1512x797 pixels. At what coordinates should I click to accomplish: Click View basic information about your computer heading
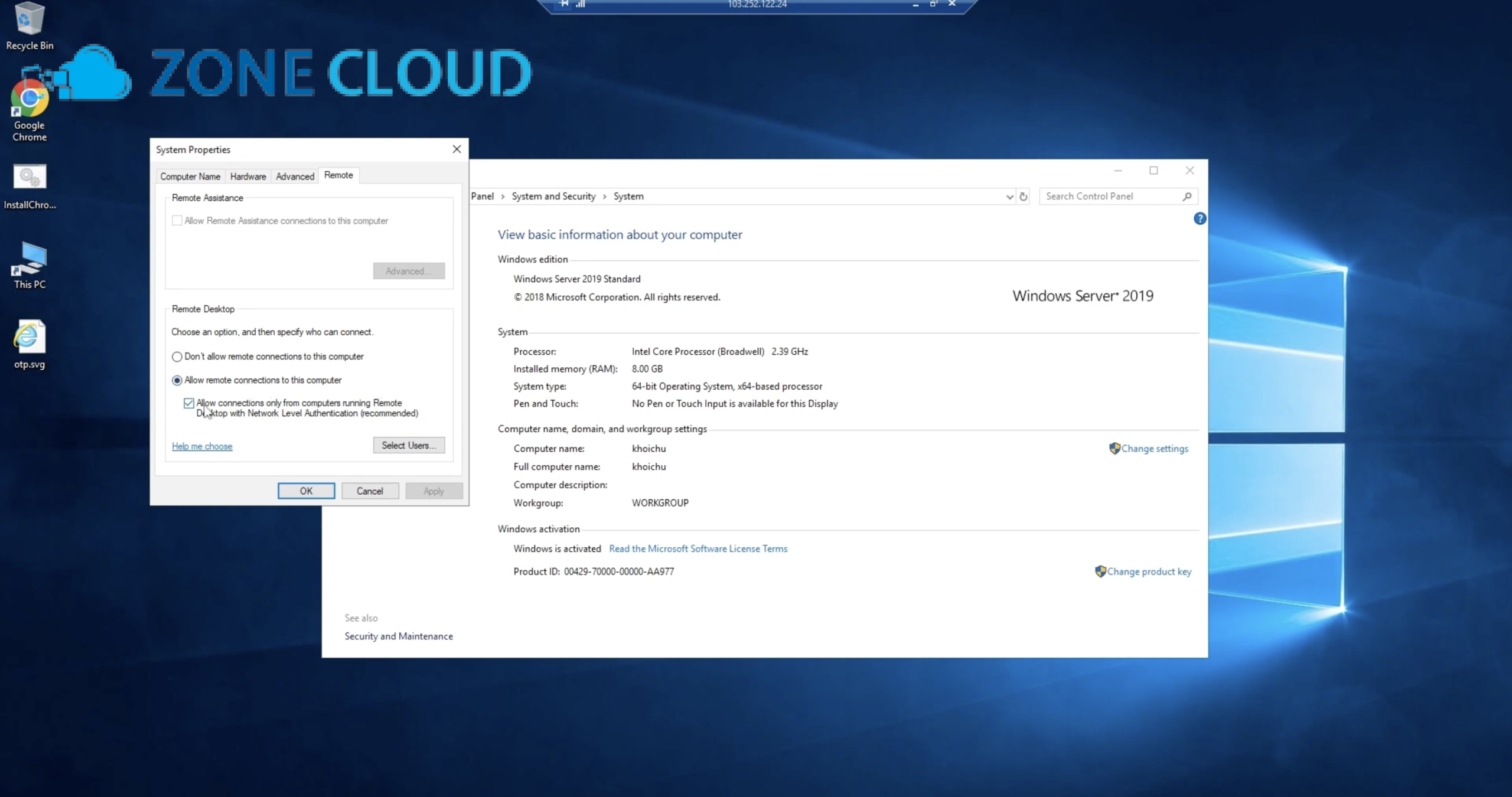click(x=620, y=234)
